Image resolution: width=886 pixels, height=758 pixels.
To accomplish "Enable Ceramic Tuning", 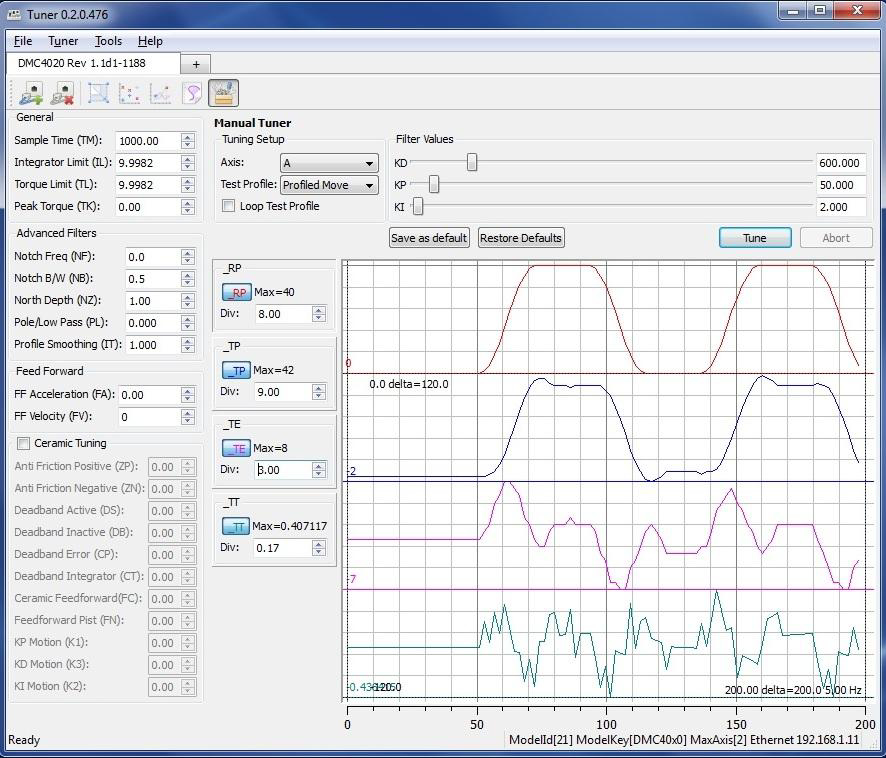I will 23,443.
